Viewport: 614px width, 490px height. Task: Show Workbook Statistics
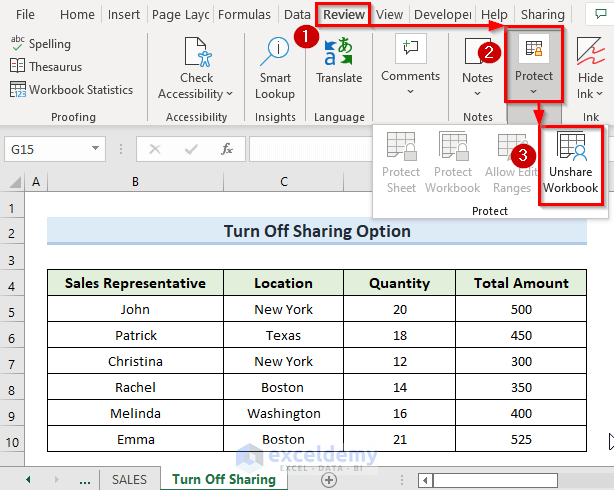tap(71, 89)
